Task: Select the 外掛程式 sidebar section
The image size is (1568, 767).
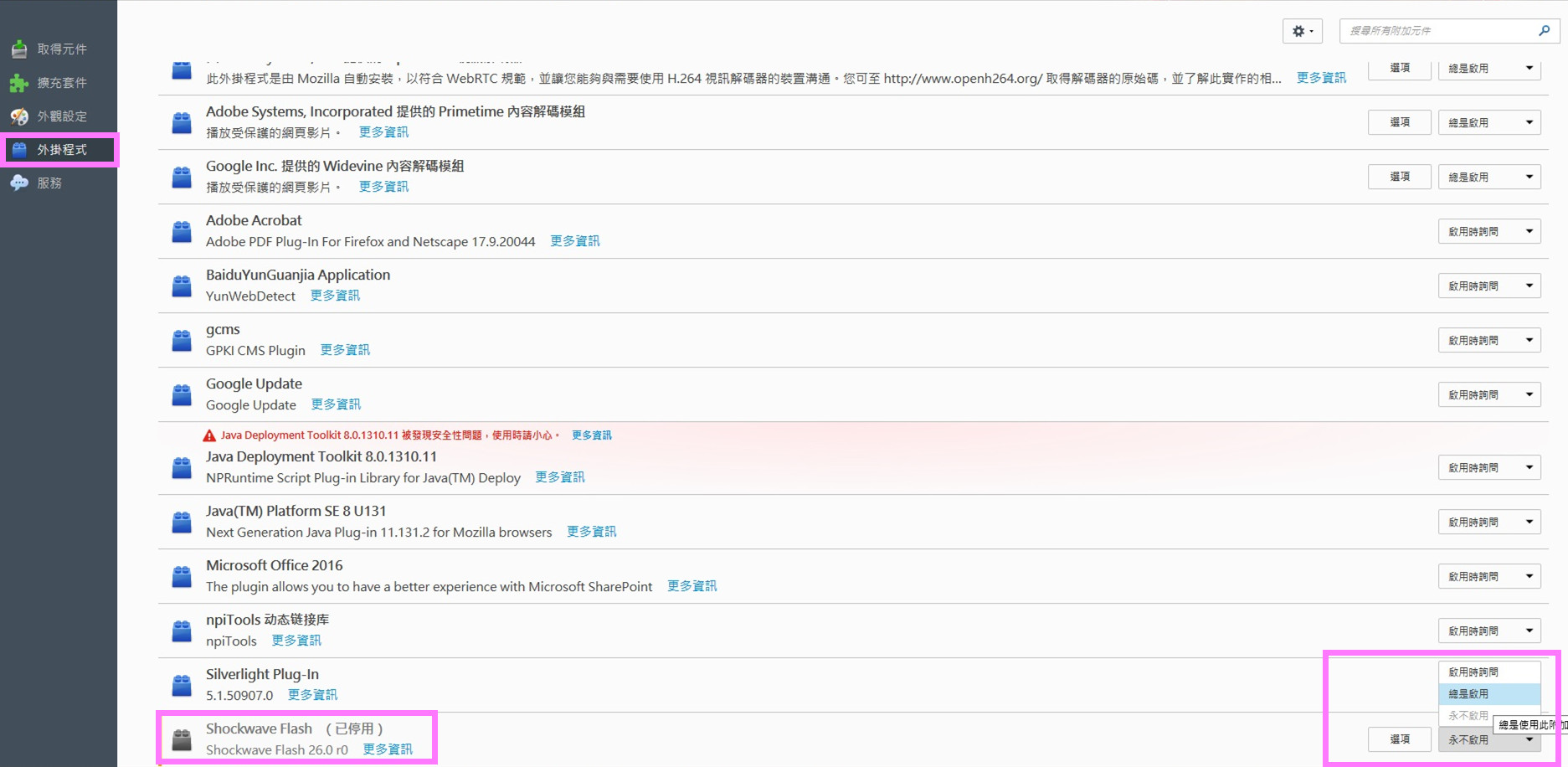Action: (x=59, y=150)
